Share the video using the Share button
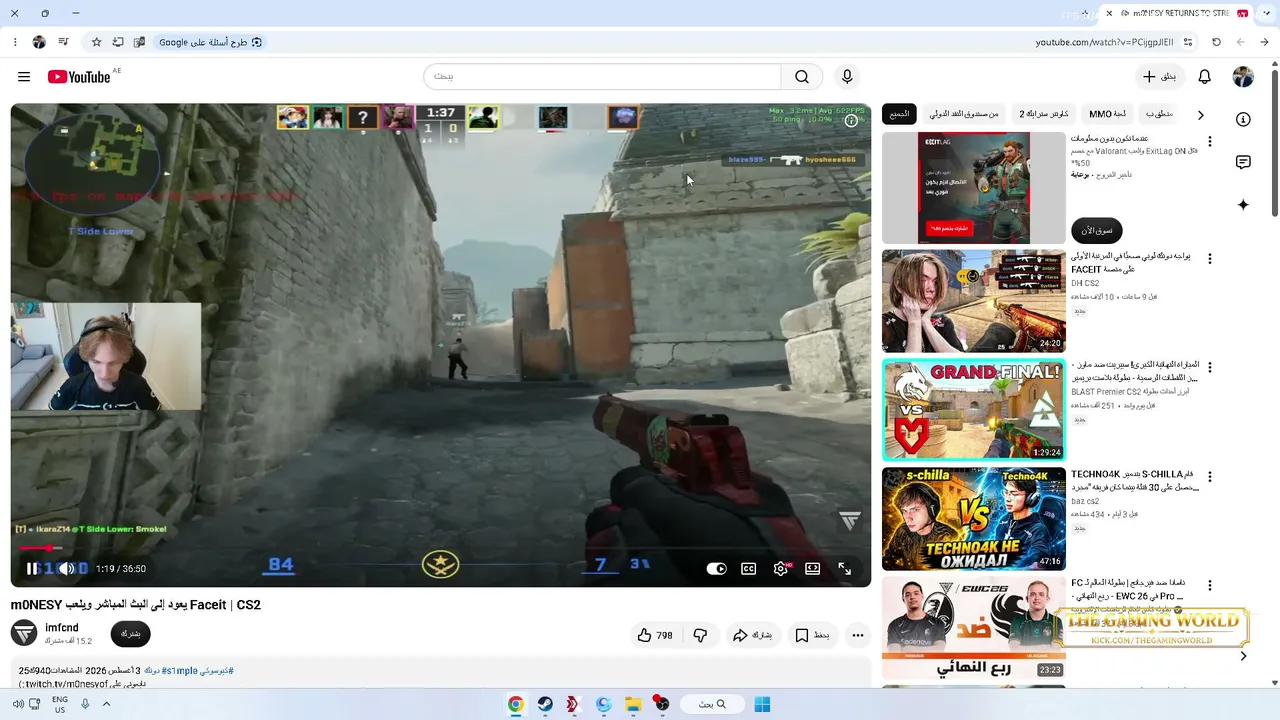 click(752, 635)
